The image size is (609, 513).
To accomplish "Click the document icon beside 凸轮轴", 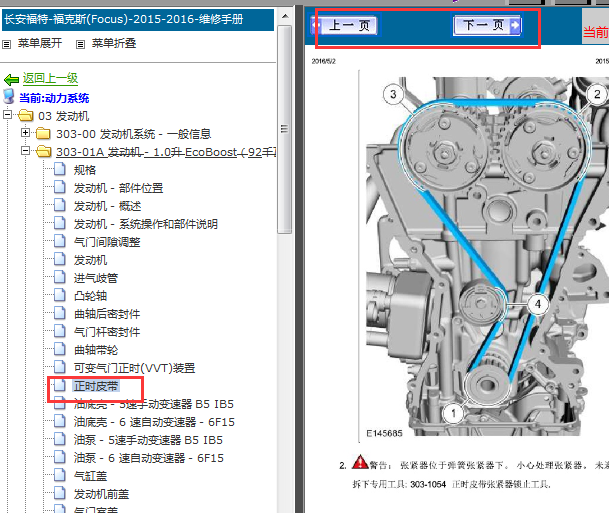I will 59,295.
